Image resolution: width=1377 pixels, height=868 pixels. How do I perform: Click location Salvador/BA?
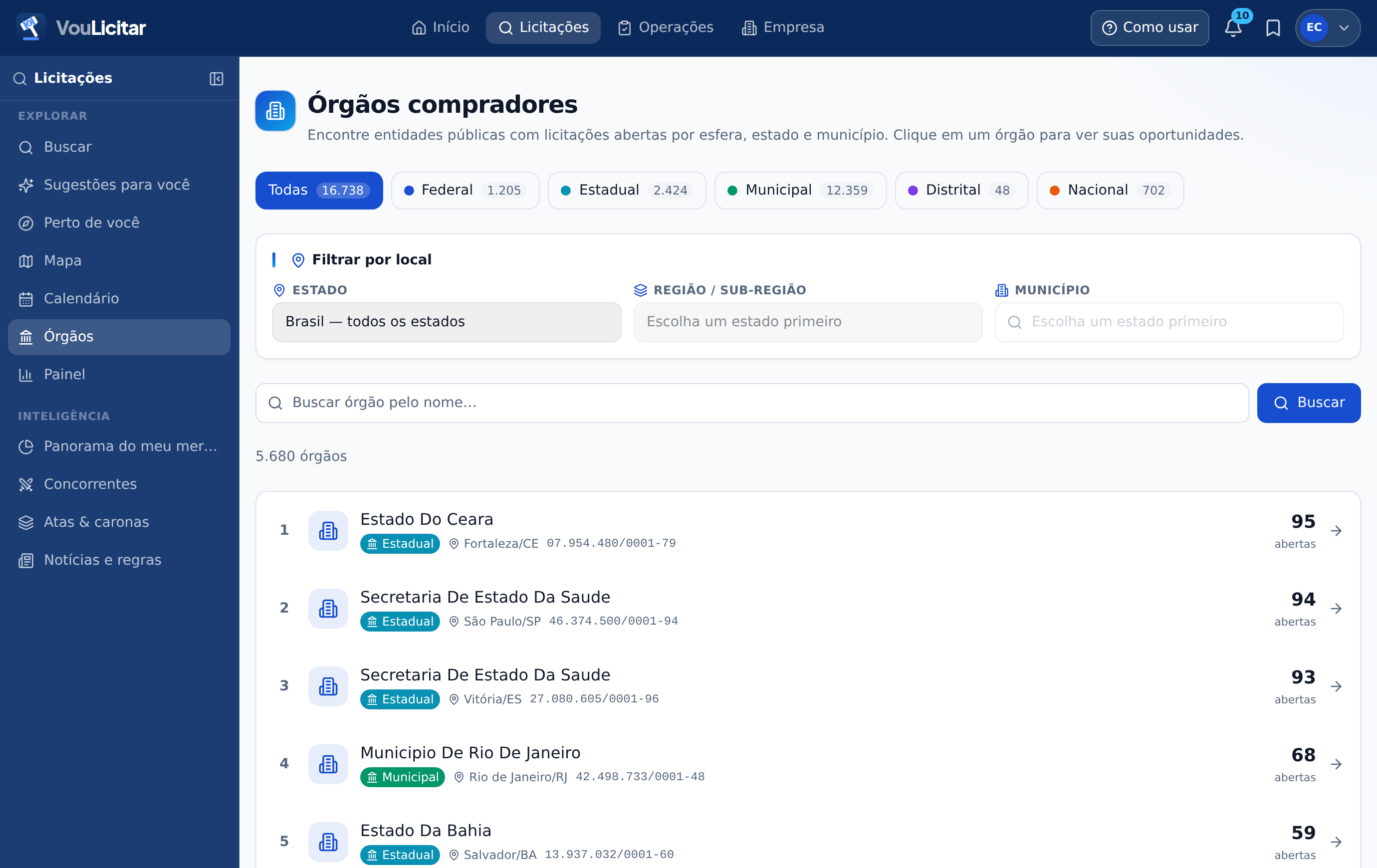pos(493,854)
